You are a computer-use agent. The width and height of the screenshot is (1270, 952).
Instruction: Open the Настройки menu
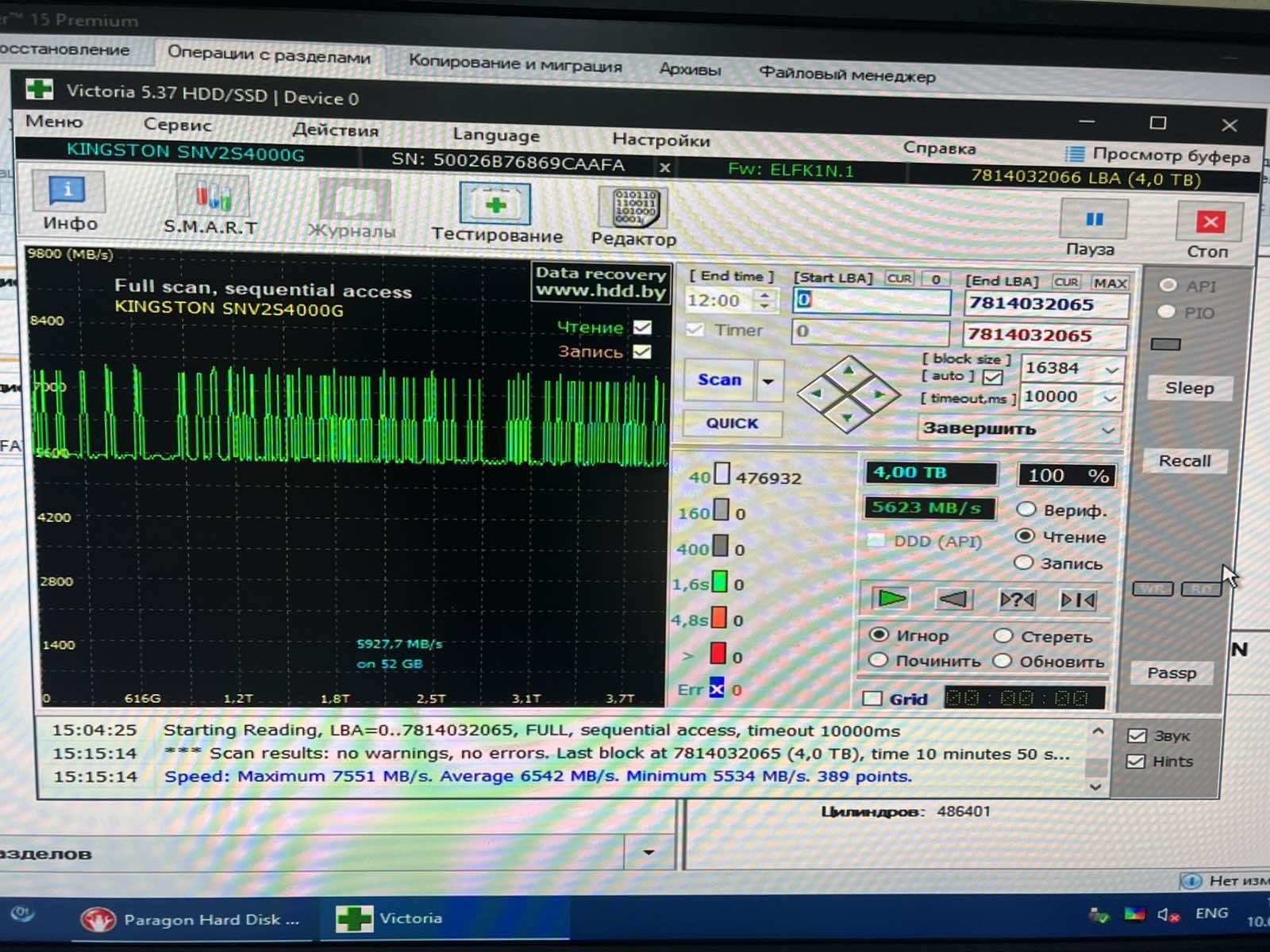pos(661,140)
